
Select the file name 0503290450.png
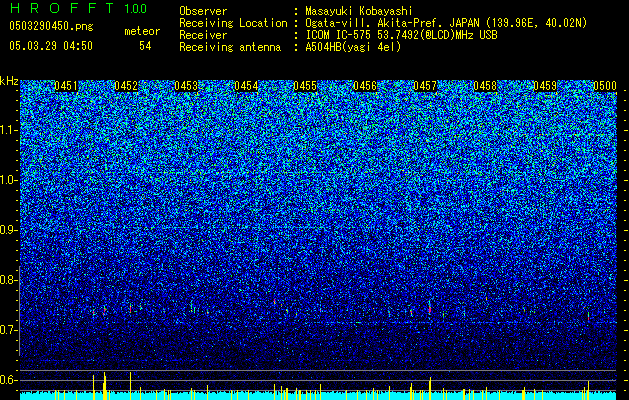pyautogui.click(x=51, y=26)
